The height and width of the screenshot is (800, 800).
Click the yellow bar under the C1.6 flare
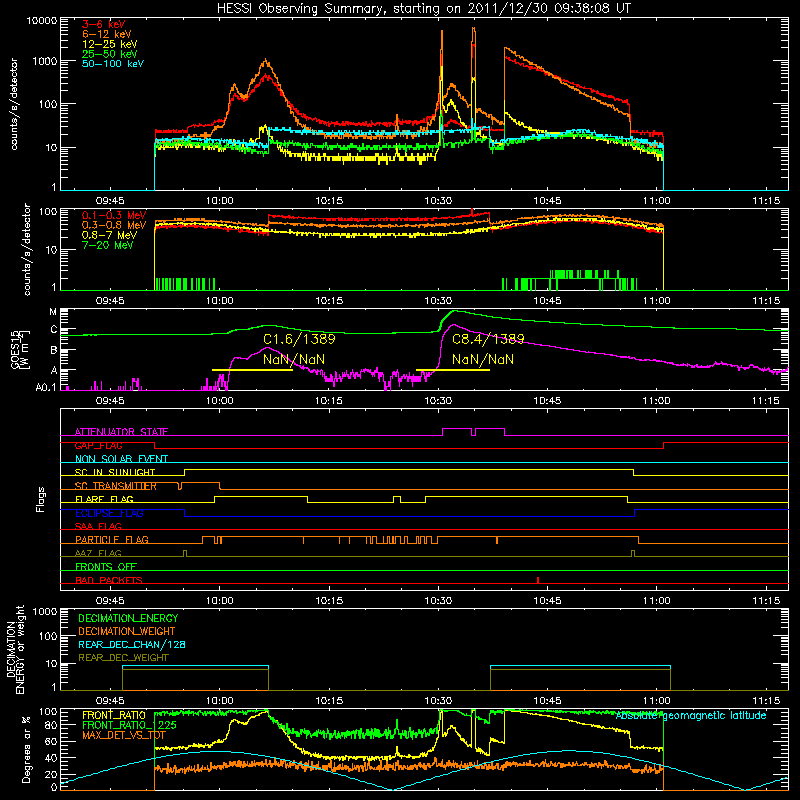click(252, 369)
